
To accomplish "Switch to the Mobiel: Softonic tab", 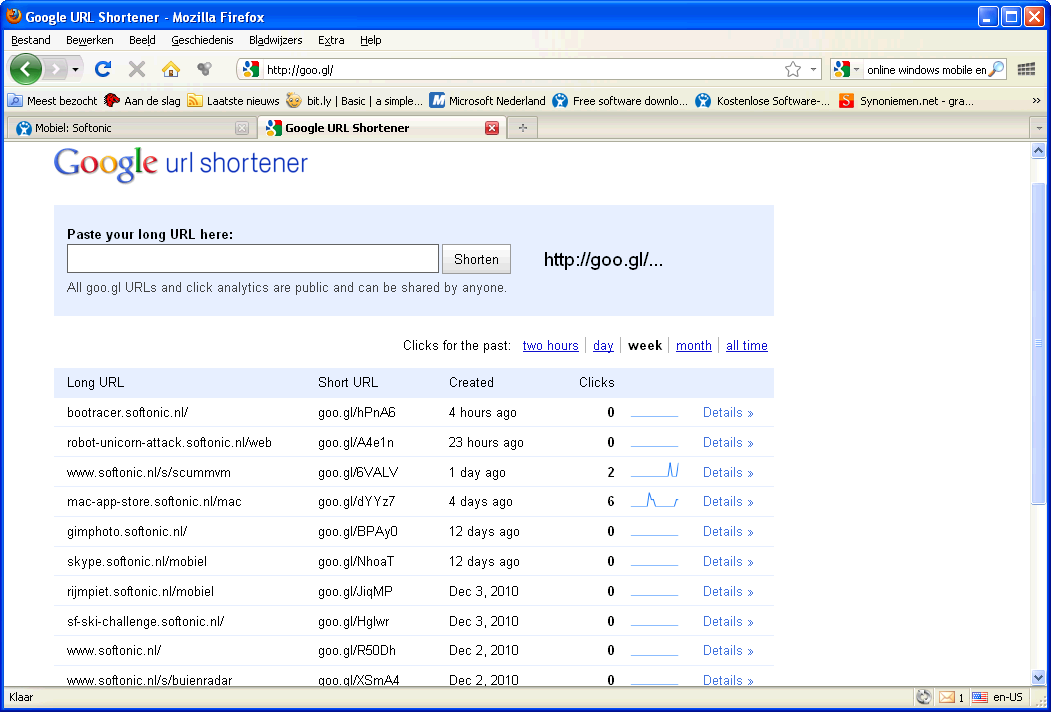I will coord(131,128).
